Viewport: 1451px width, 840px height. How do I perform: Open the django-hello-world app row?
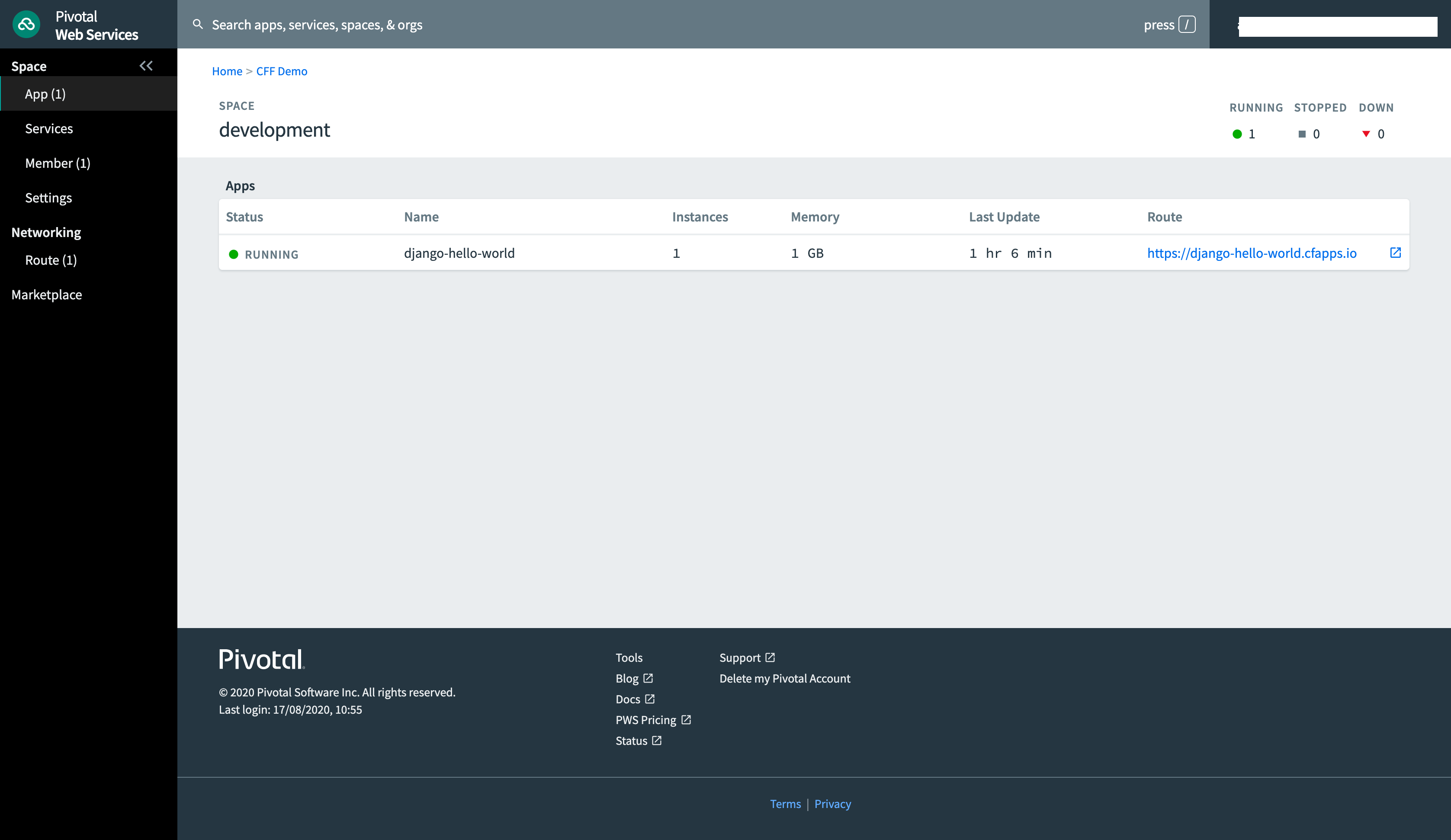459,253
